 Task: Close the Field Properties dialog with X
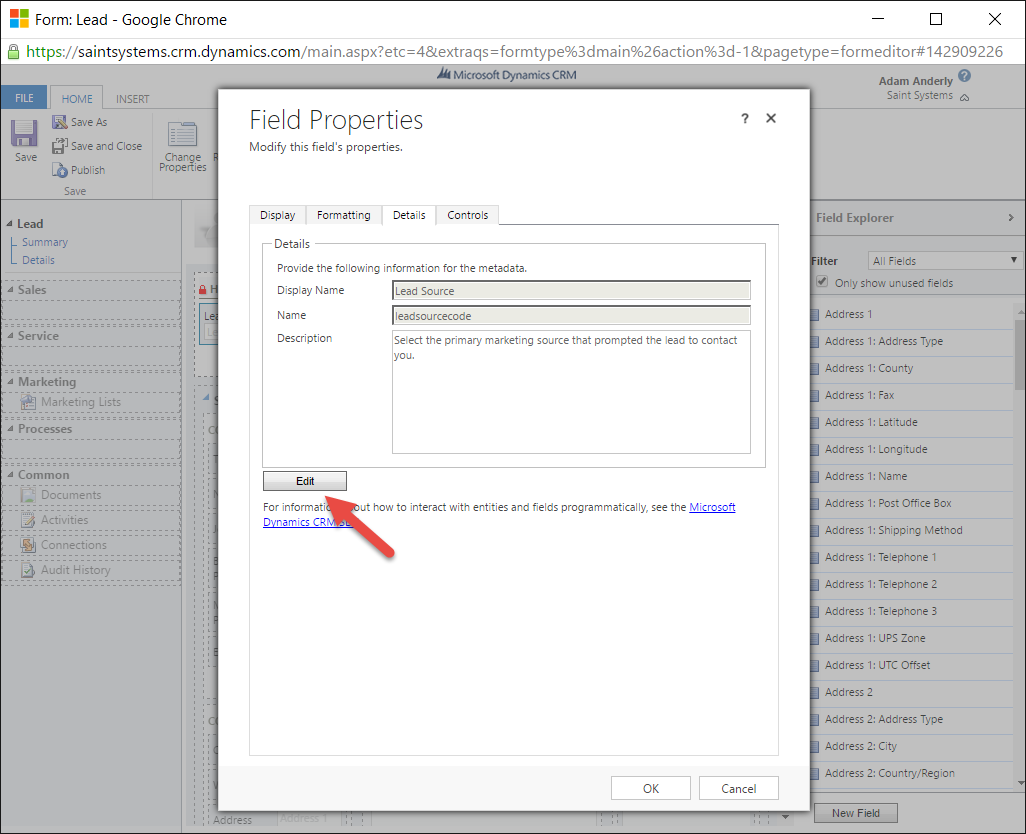pos(771,118)
